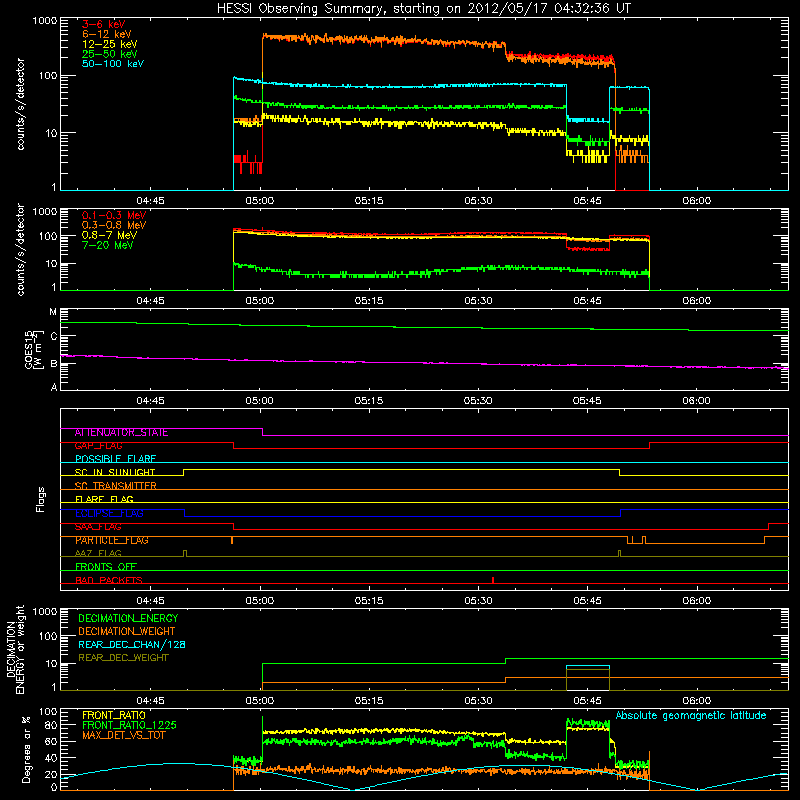
Task: Click the 0.3-0.8 MeV legend label
Action: (114, 225)
